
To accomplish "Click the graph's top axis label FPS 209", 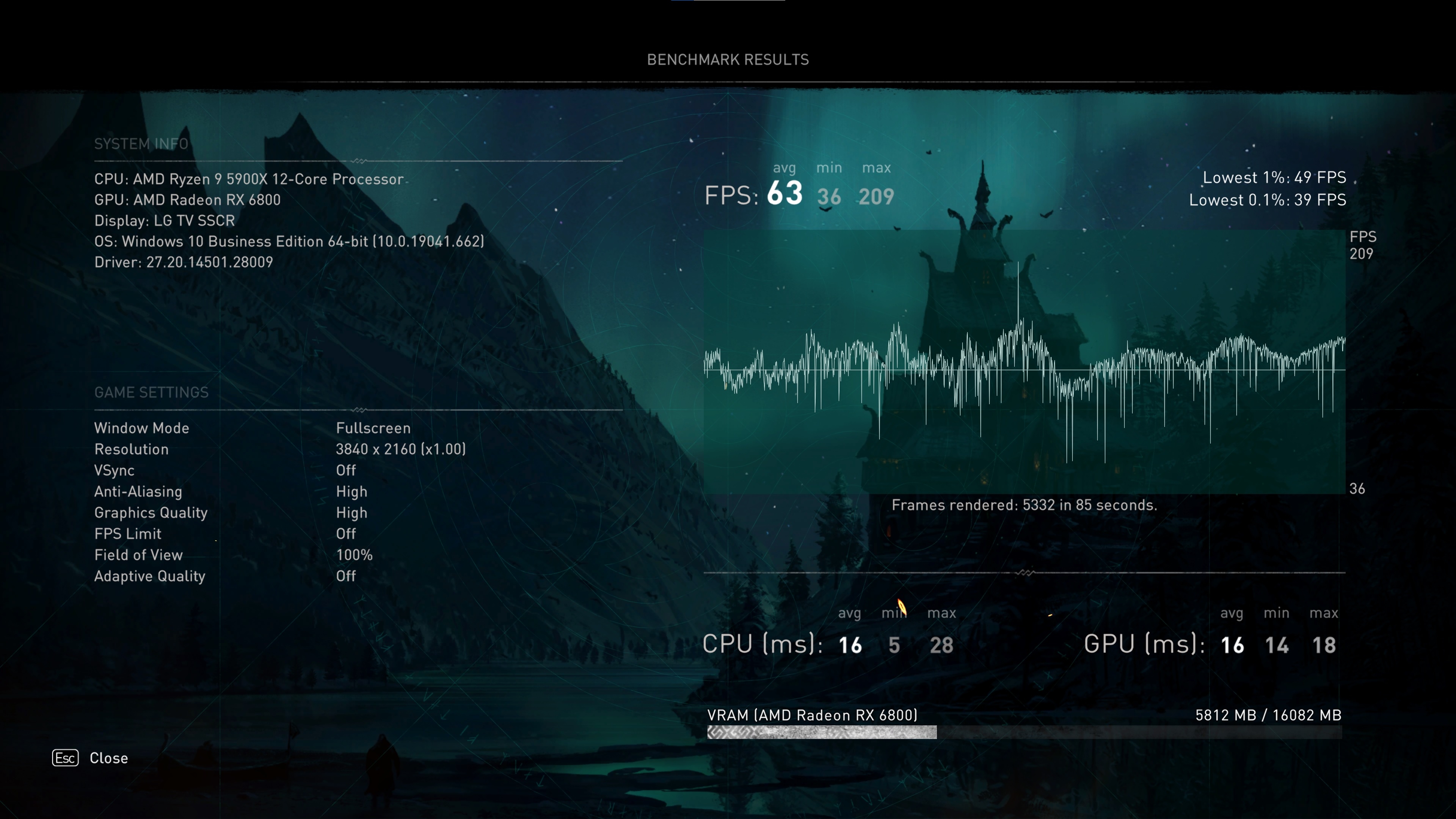I will 1363,245.
